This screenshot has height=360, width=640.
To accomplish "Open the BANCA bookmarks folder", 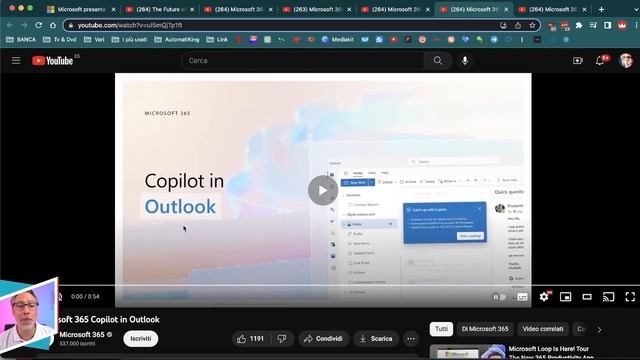I will click(21, 40).
